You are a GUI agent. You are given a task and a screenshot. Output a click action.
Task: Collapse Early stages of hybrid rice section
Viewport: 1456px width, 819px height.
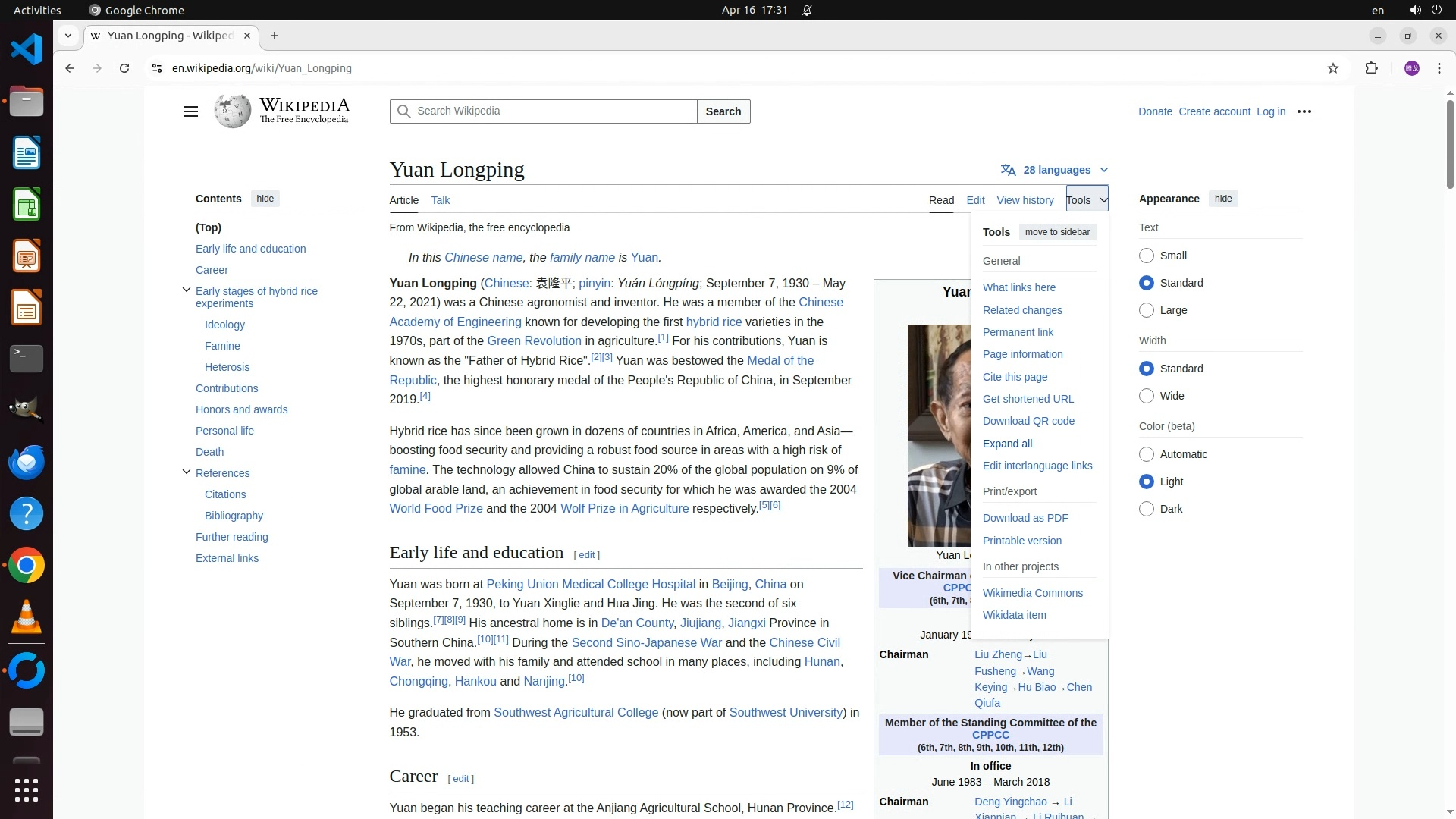(x=186, y=290)
